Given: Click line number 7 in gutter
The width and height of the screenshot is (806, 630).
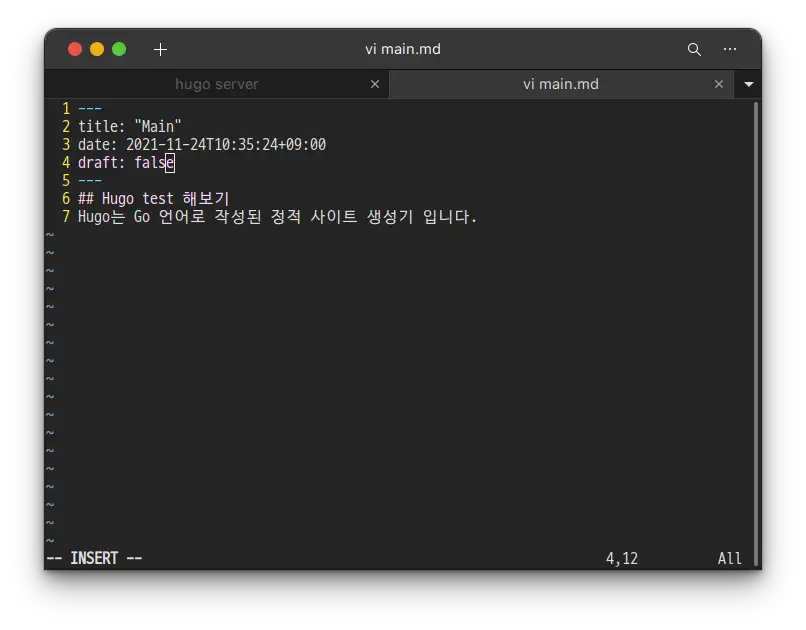Looking at the screenshot, I should click(66, 216).
